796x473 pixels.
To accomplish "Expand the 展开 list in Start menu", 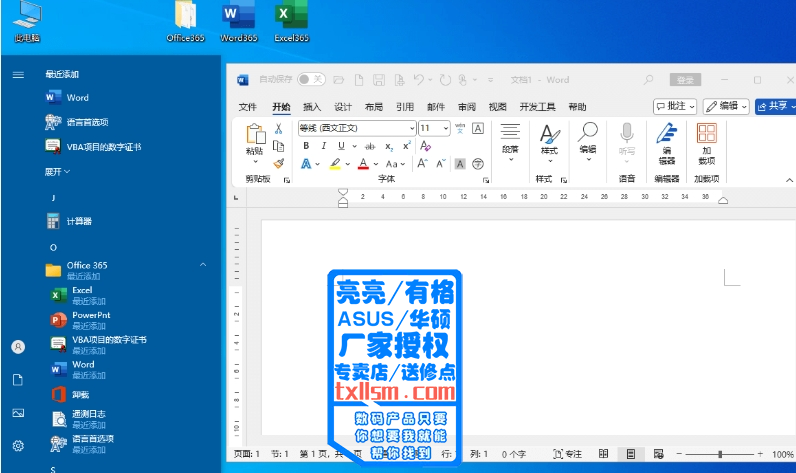I will coord(57,172).
